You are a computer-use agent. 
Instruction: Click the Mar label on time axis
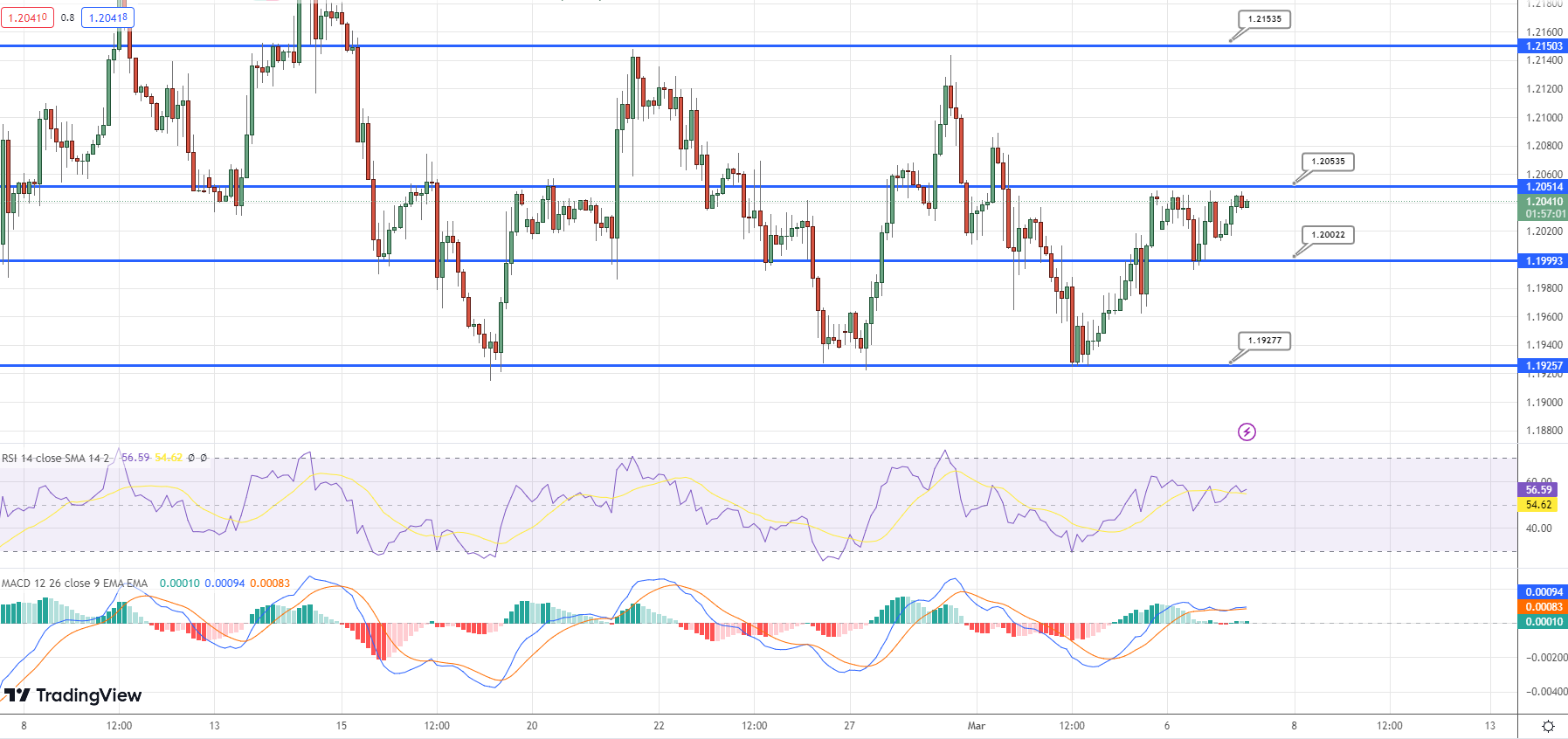coord(977,726)
